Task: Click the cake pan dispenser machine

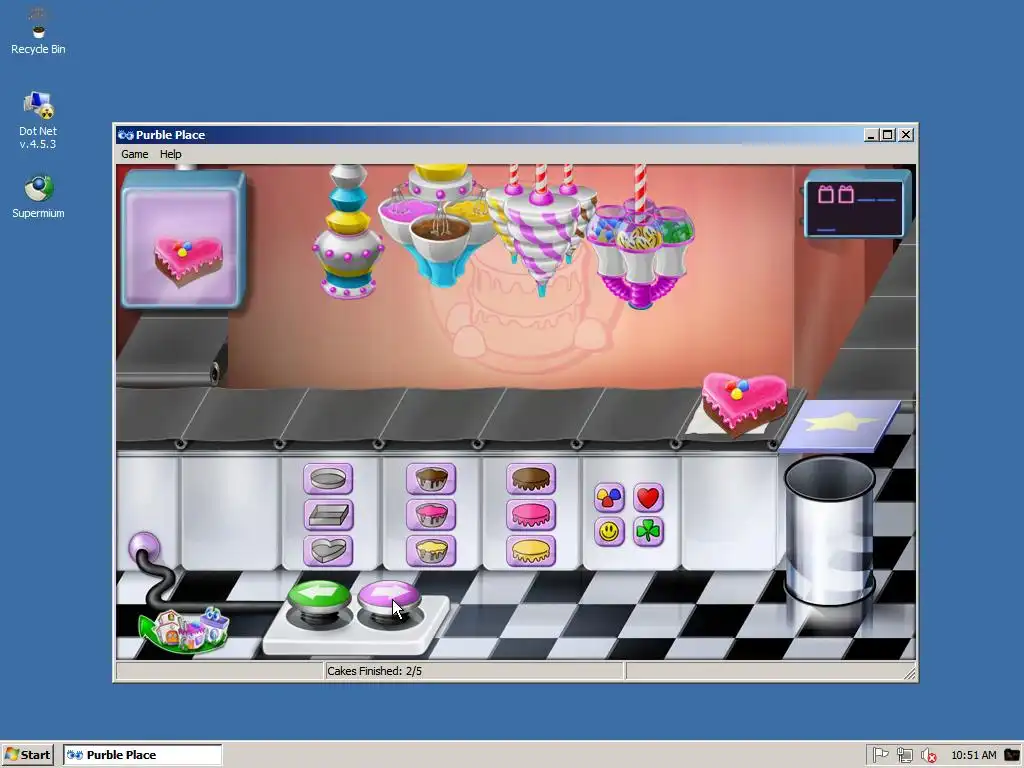Action: pyautogui.click(x=347, y=232)
